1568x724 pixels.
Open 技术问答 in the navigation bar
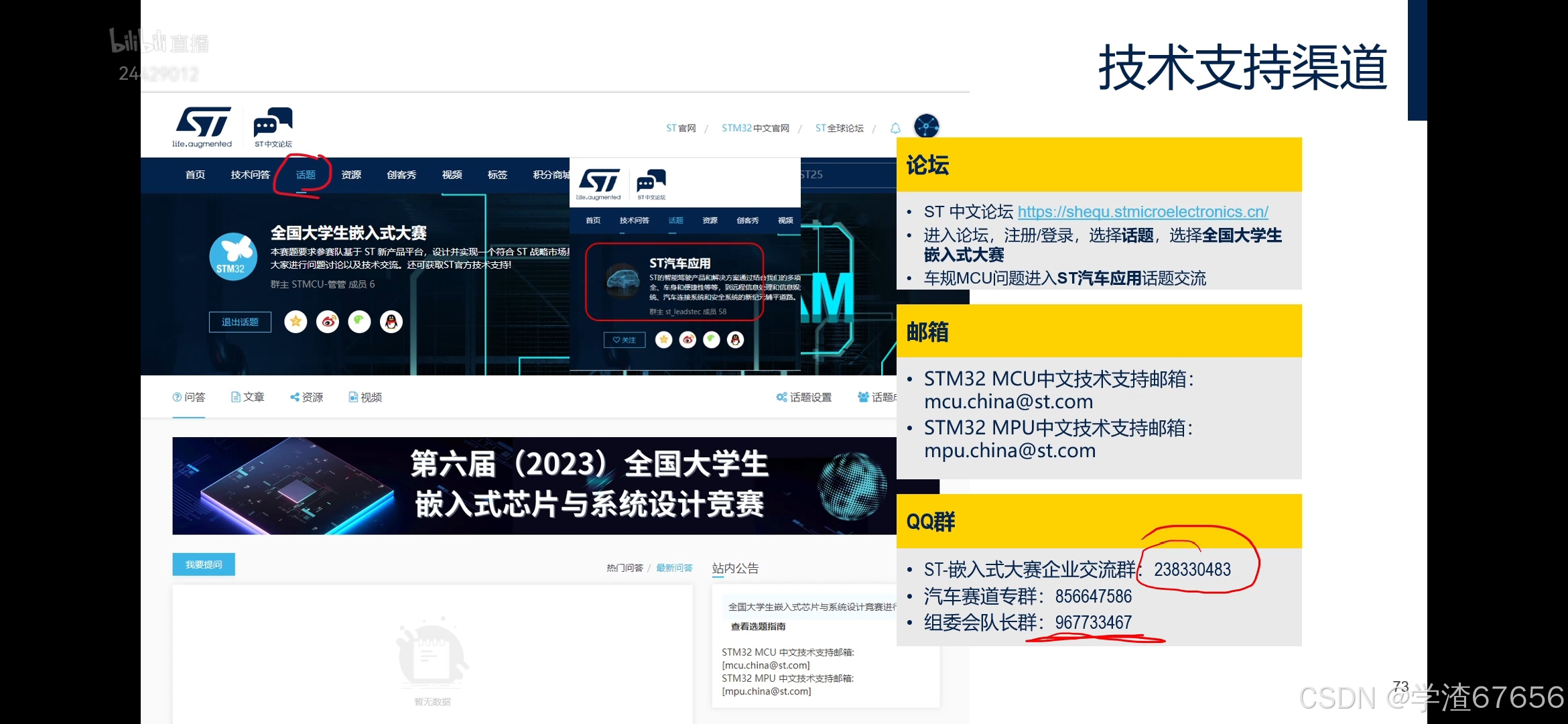click(x=250, y=175)
